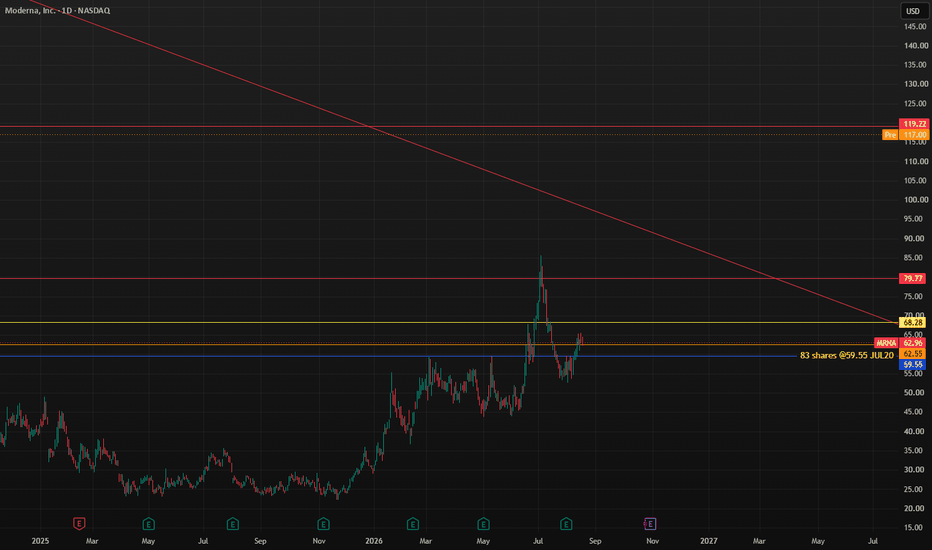Click the 2027 label on the time axis
932x550 pixels.
tap(709, 541)
